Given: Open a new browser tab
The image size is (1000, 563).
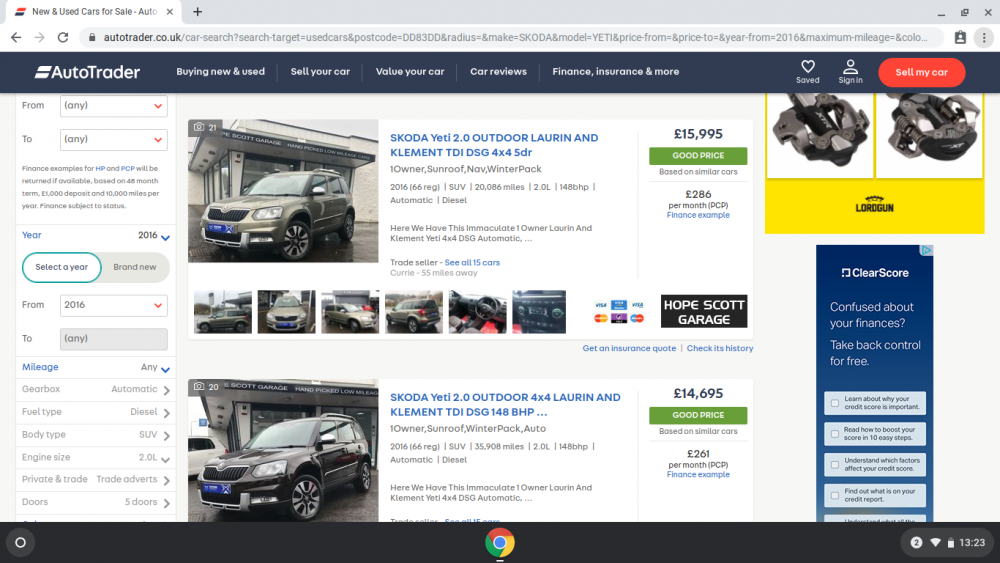Looking at the screenshot, I should pos(198,11).
